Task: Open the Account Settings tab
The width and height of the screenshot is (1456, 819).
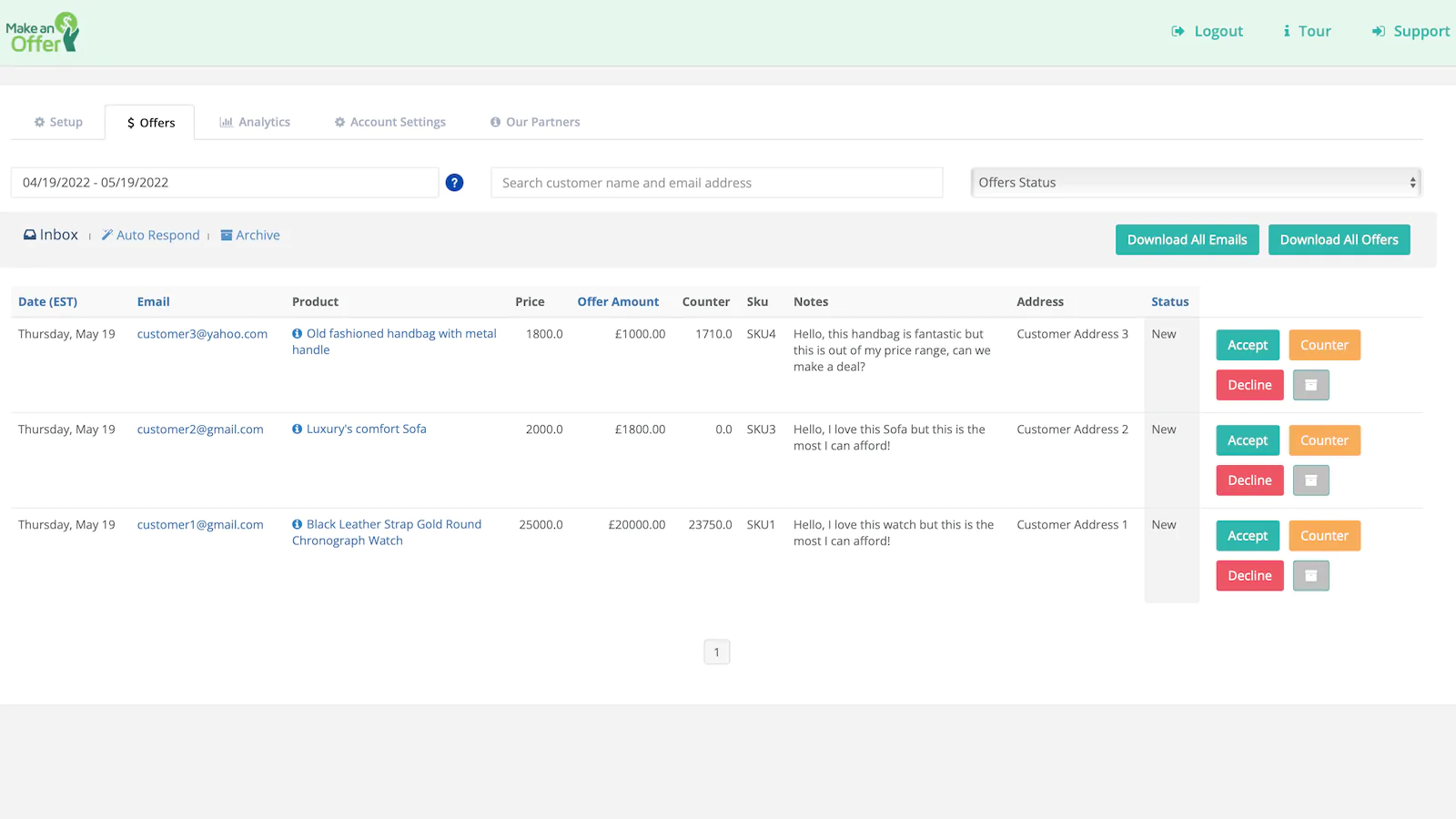Action: click(x=389, y=122)
